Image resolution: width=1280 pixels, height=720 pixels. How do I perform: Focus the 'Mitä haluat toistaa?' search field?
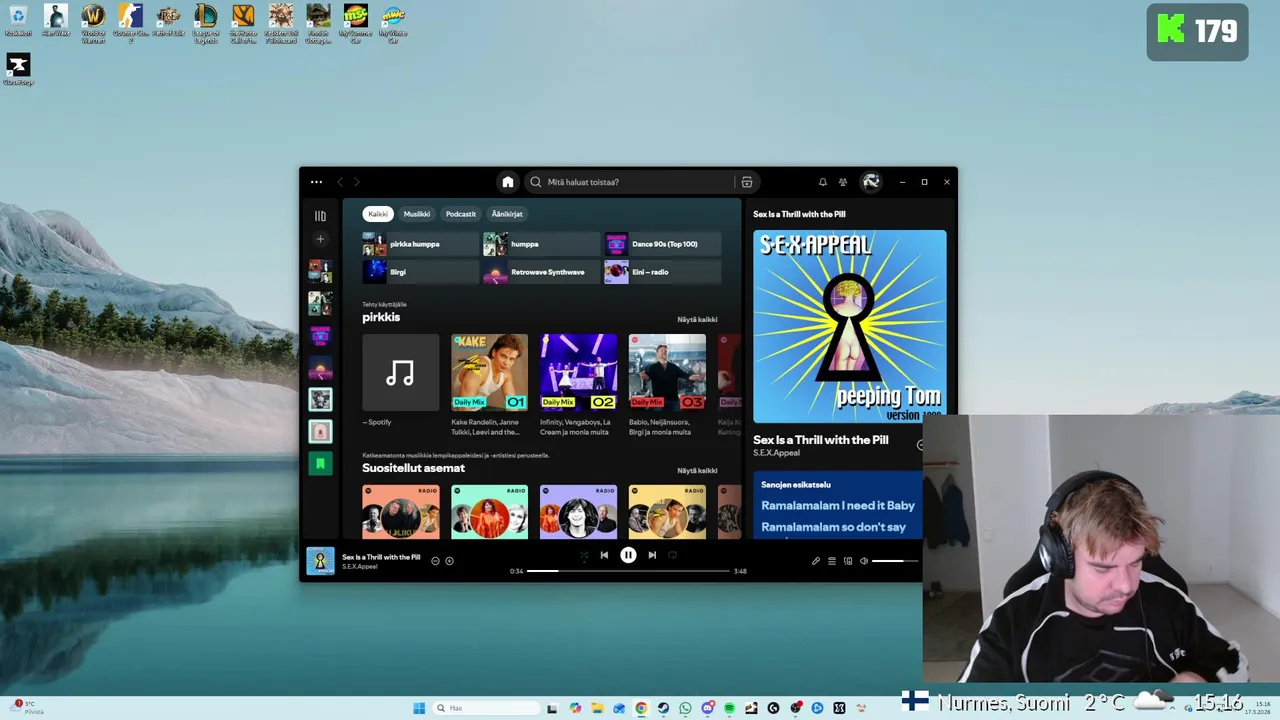pos(630,182)
